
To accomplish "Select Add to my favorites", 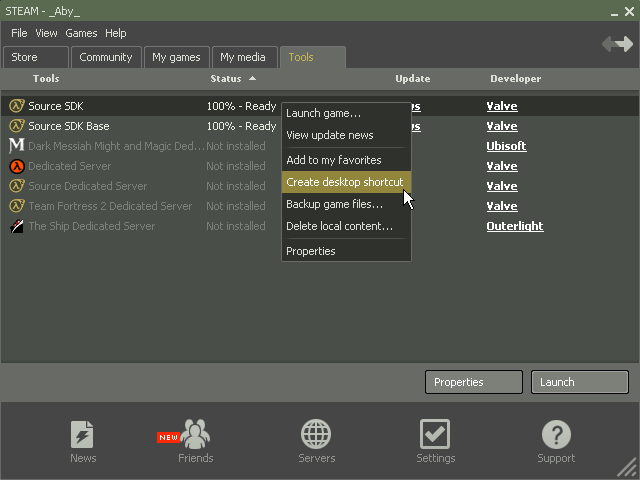I will pyautogui.click(x=346, y=160).
